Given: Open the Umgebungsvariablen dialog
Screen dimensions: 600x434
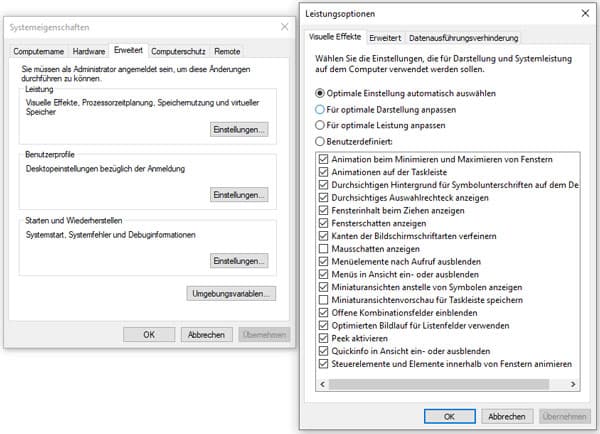Looking at the screenshot, I should [x=231, y=294].
